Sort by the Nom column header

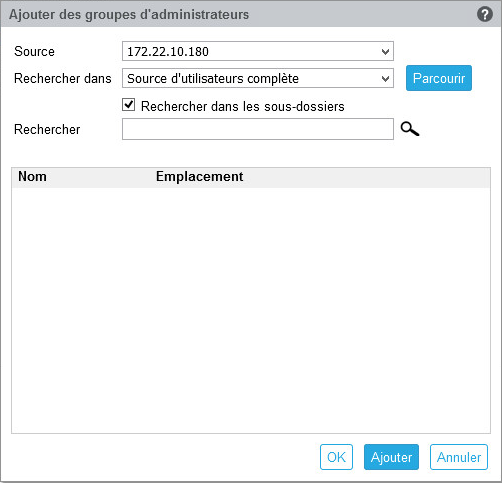32,176
